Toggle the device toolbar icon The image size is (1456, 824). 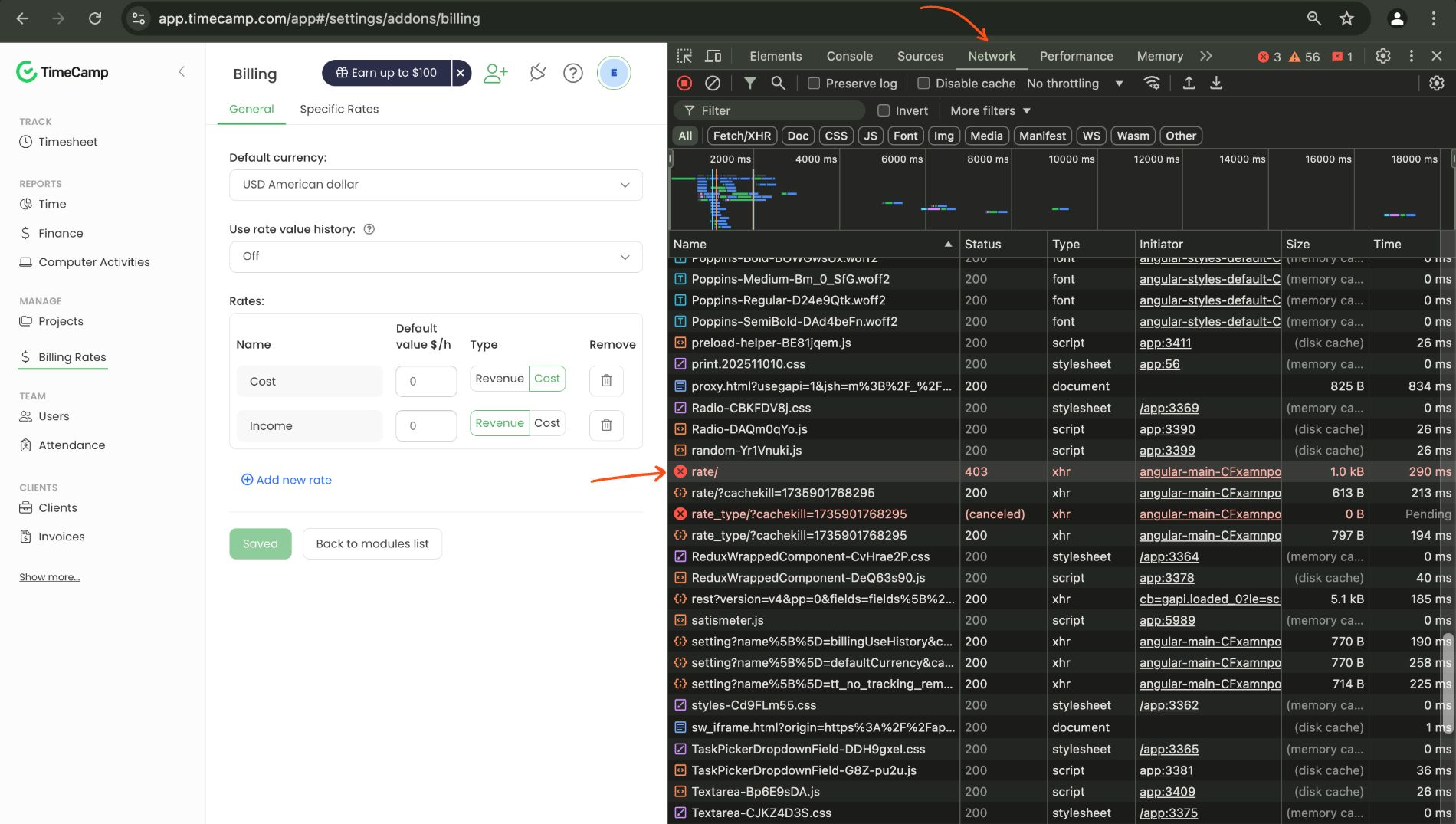(713, 56)
